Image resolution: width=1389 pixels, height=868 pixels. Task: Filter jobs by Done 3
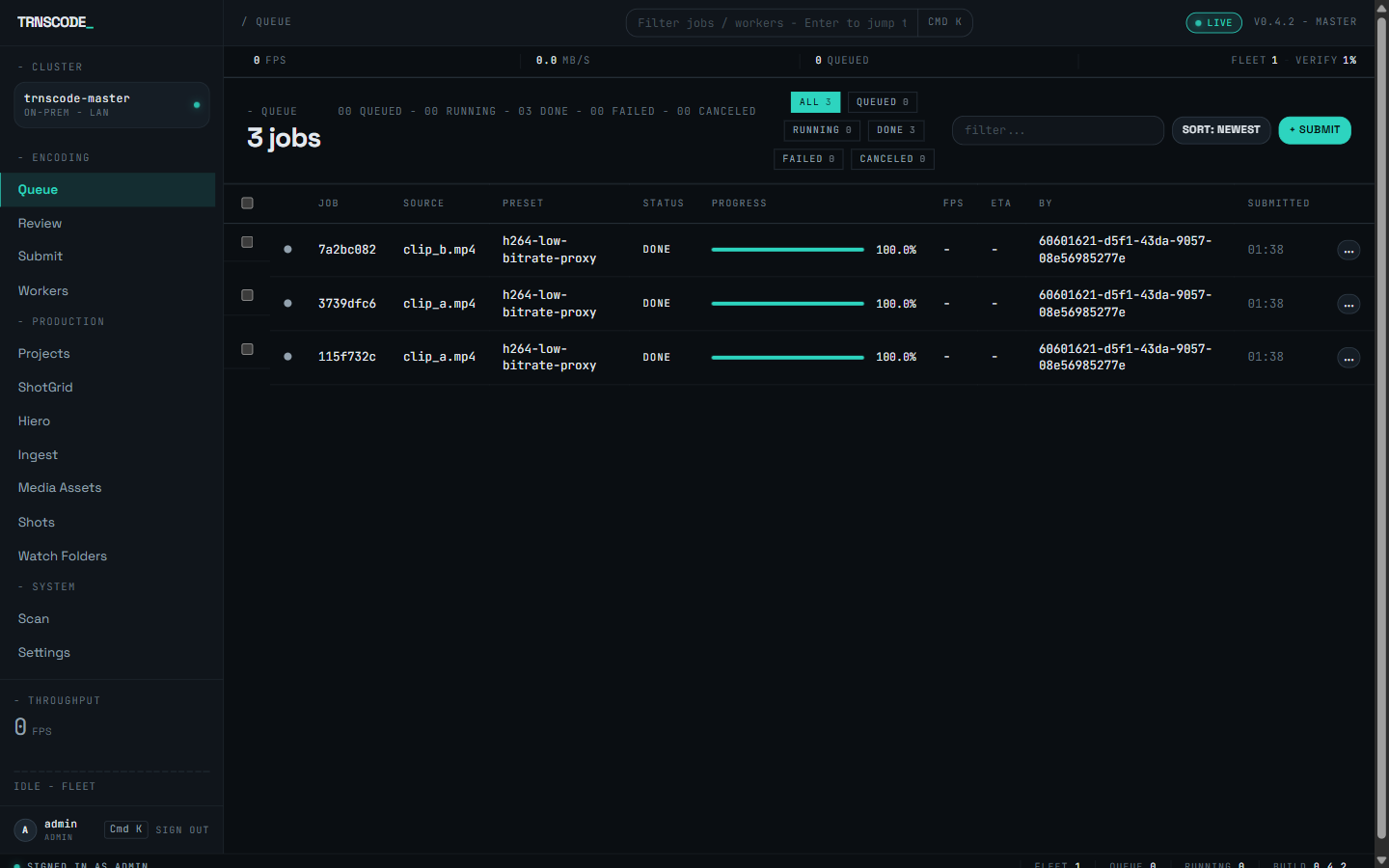[896, 130]
